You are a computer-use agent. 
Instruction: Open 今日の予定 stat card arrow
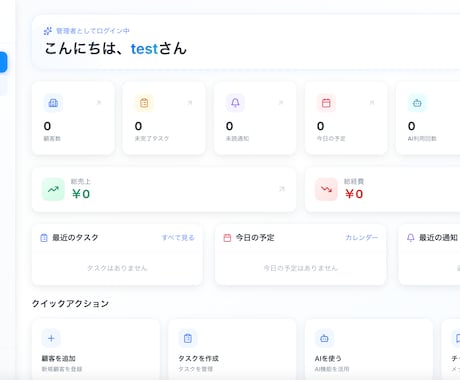pos(372,103)
